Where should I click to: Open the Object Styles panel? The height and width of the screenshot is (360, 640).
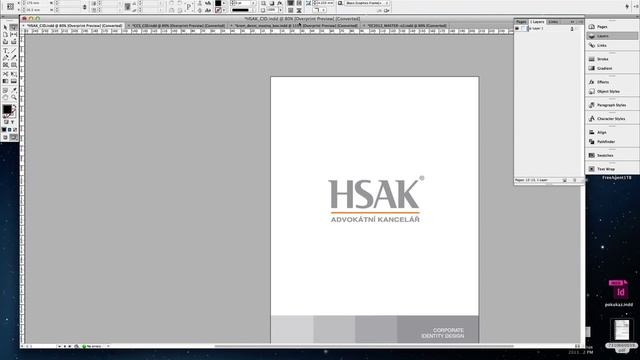coord(611,91)
